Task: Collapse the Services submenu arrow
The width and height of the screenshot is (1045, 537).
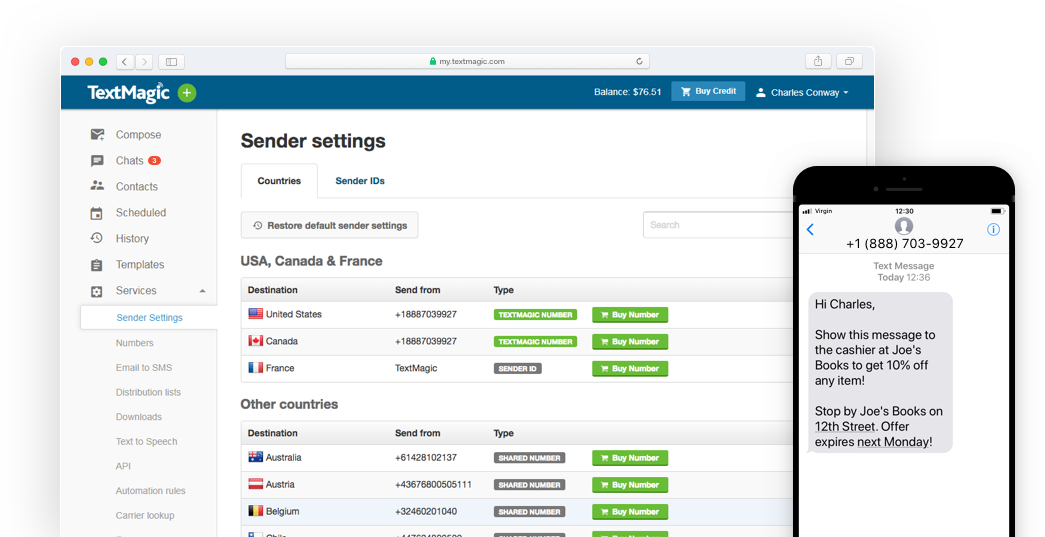Action: (x=203, y=291)
